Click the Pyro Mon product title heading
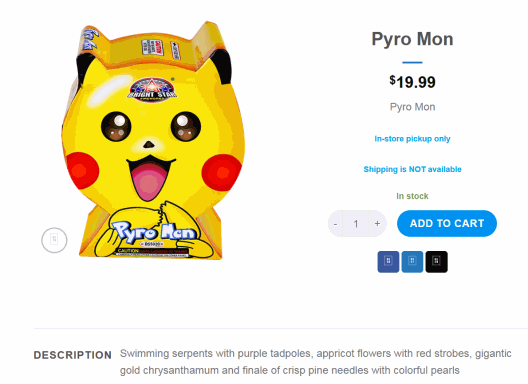 (412, 39)
